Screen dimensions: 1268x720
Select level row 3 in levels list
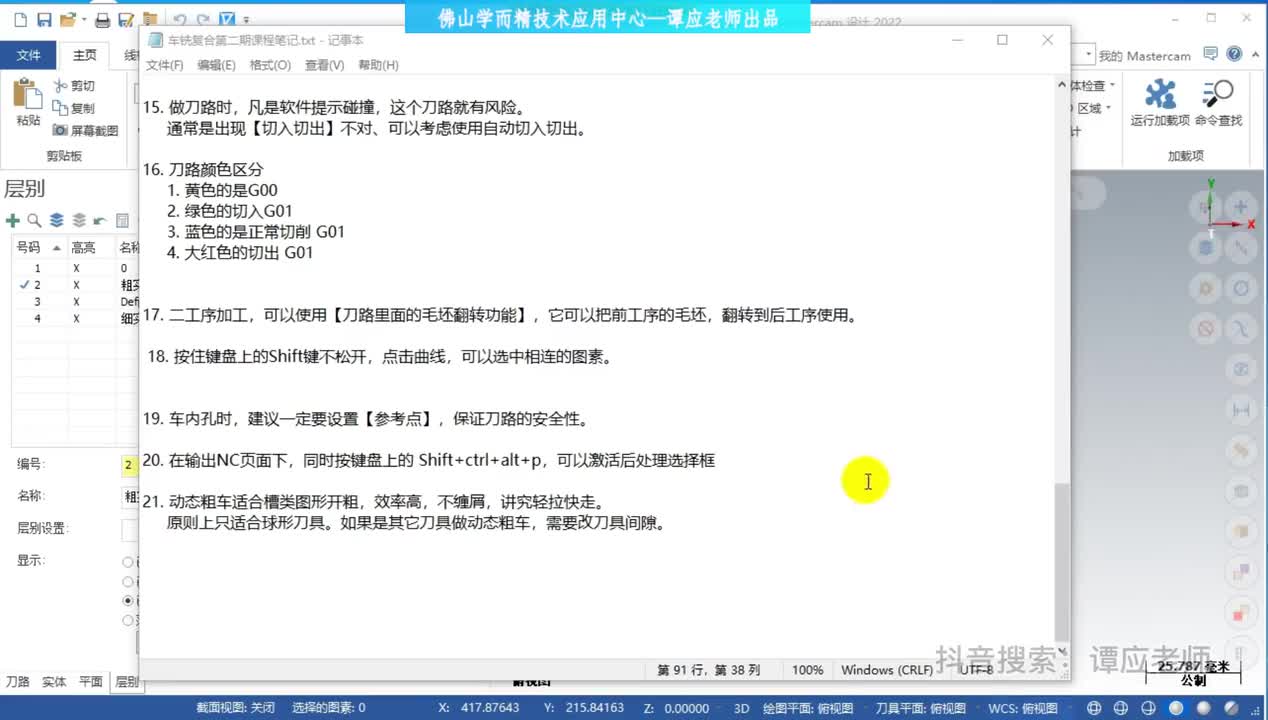75,301
